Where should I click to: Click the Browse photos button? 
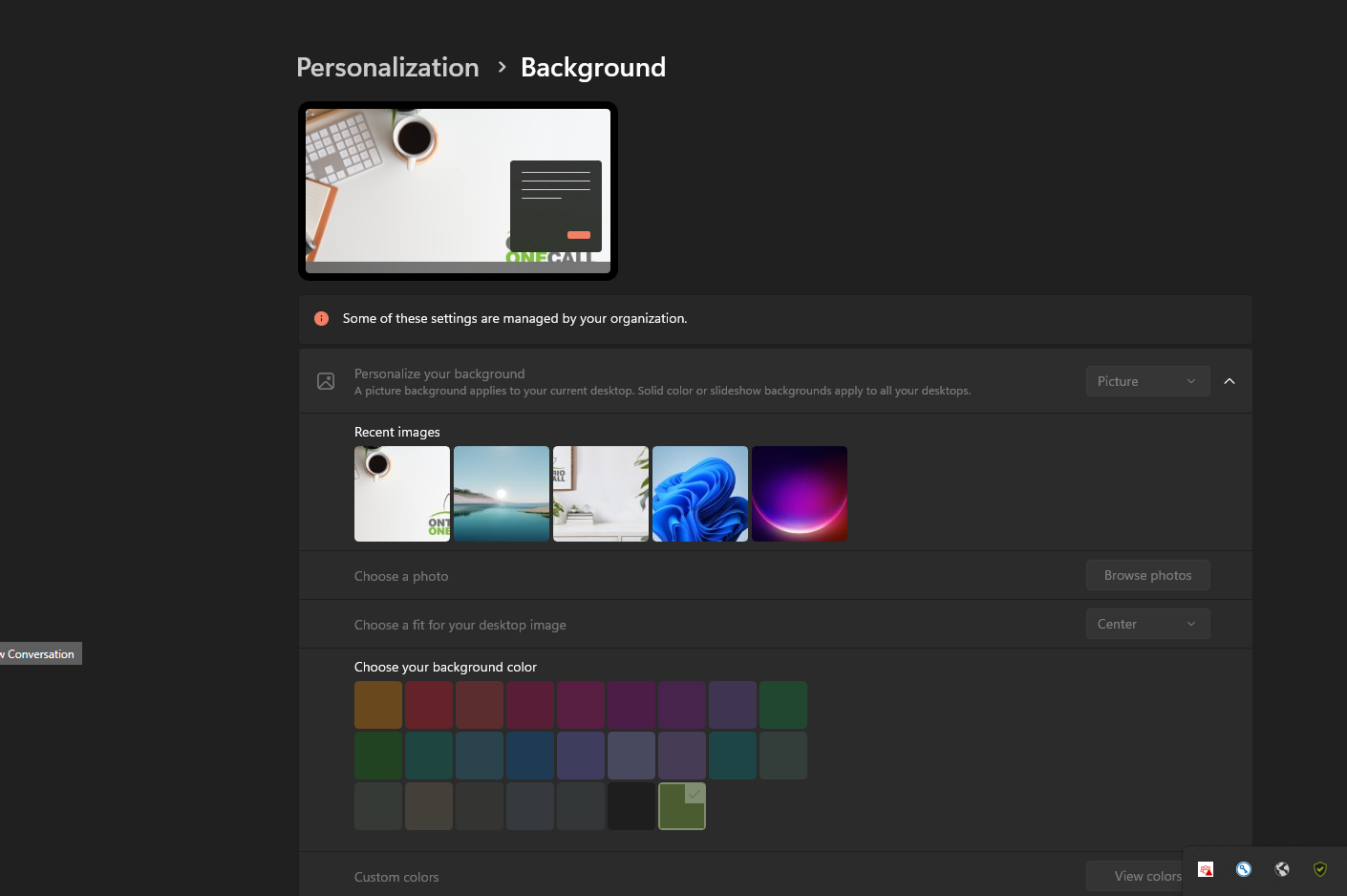(1147, 575)
